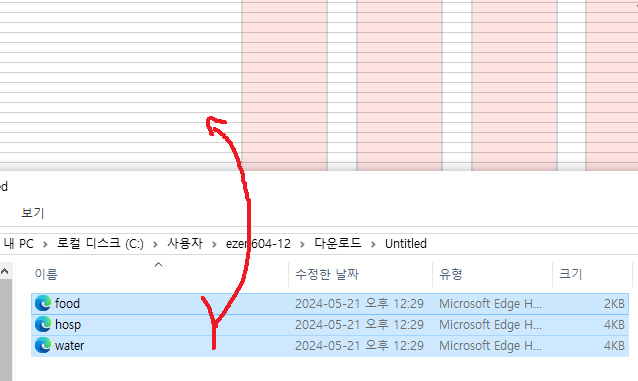Image resolution: width=638 pixels, height=381 pixels.
Task: Click the water file name
Action: (70, 346)
